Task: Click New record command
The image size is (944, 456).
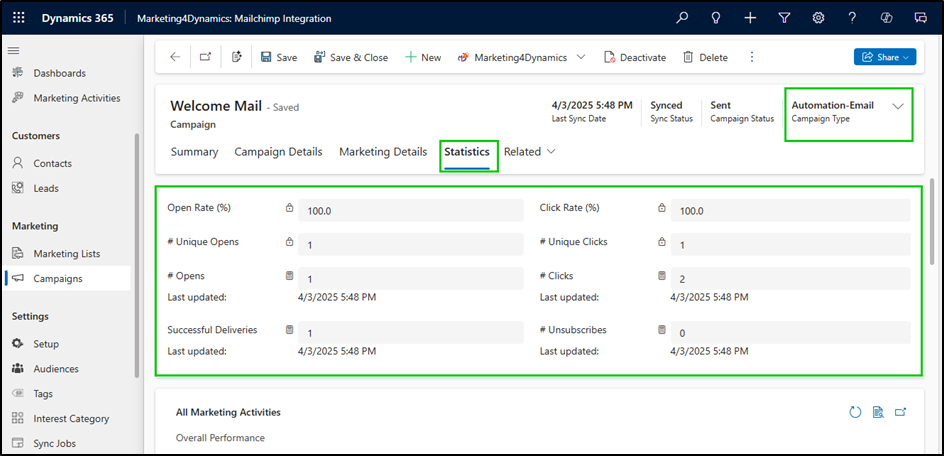Action: coord(423,57)
